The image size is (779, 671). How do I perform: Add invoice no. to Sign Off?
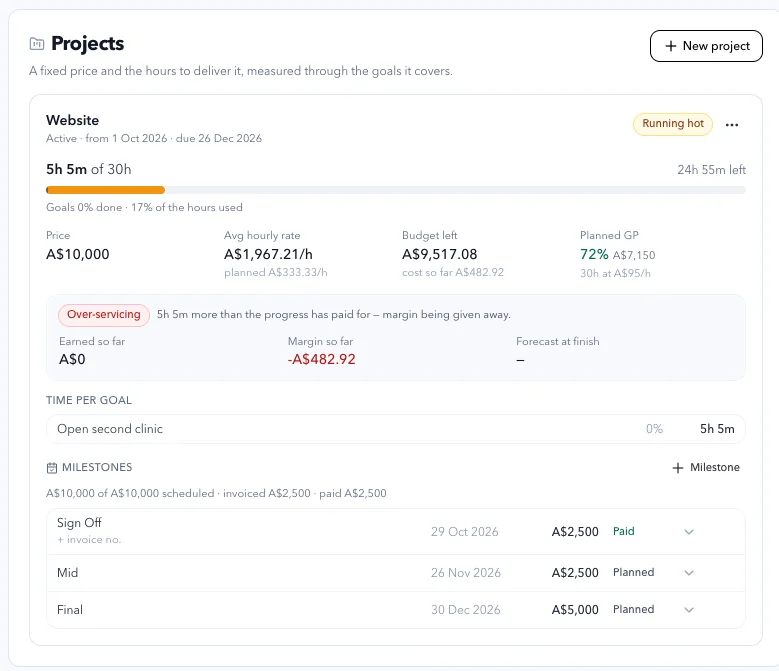(89, 539)
